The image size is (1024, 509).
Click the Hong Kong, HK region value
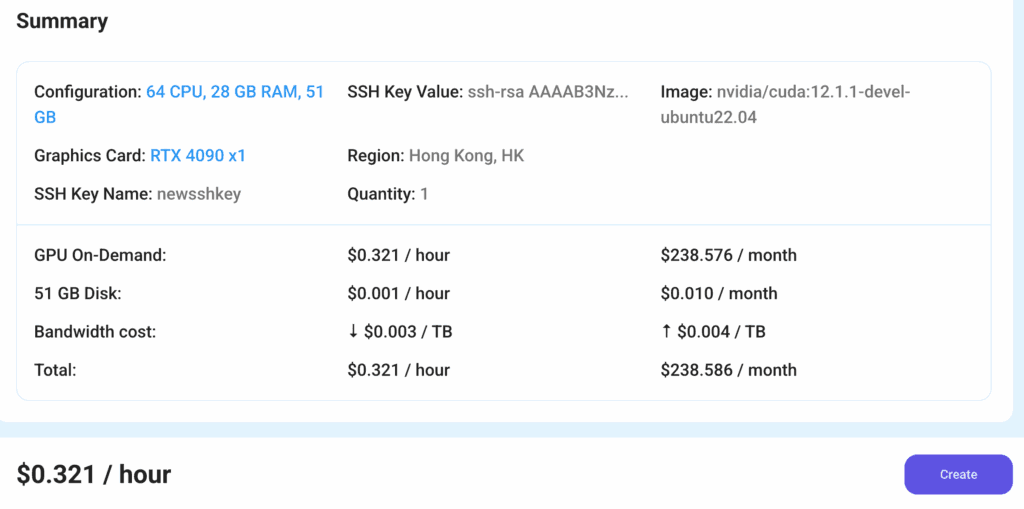click(x=466, y=156)
